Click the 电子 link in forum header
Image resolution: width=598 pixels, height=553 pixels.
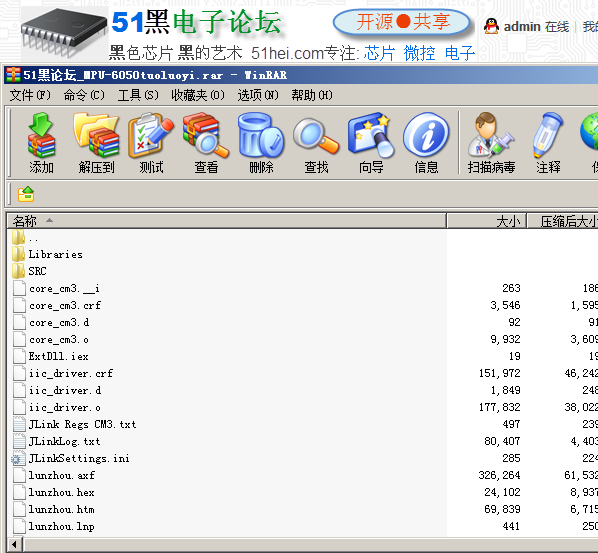[x=460, y=53]
